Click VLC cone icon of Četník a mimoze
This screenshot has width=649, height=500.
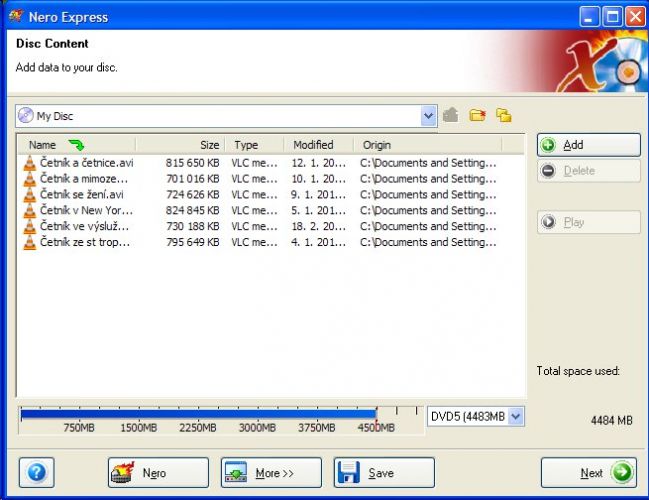pyautogui.click(x=30, y=179)
